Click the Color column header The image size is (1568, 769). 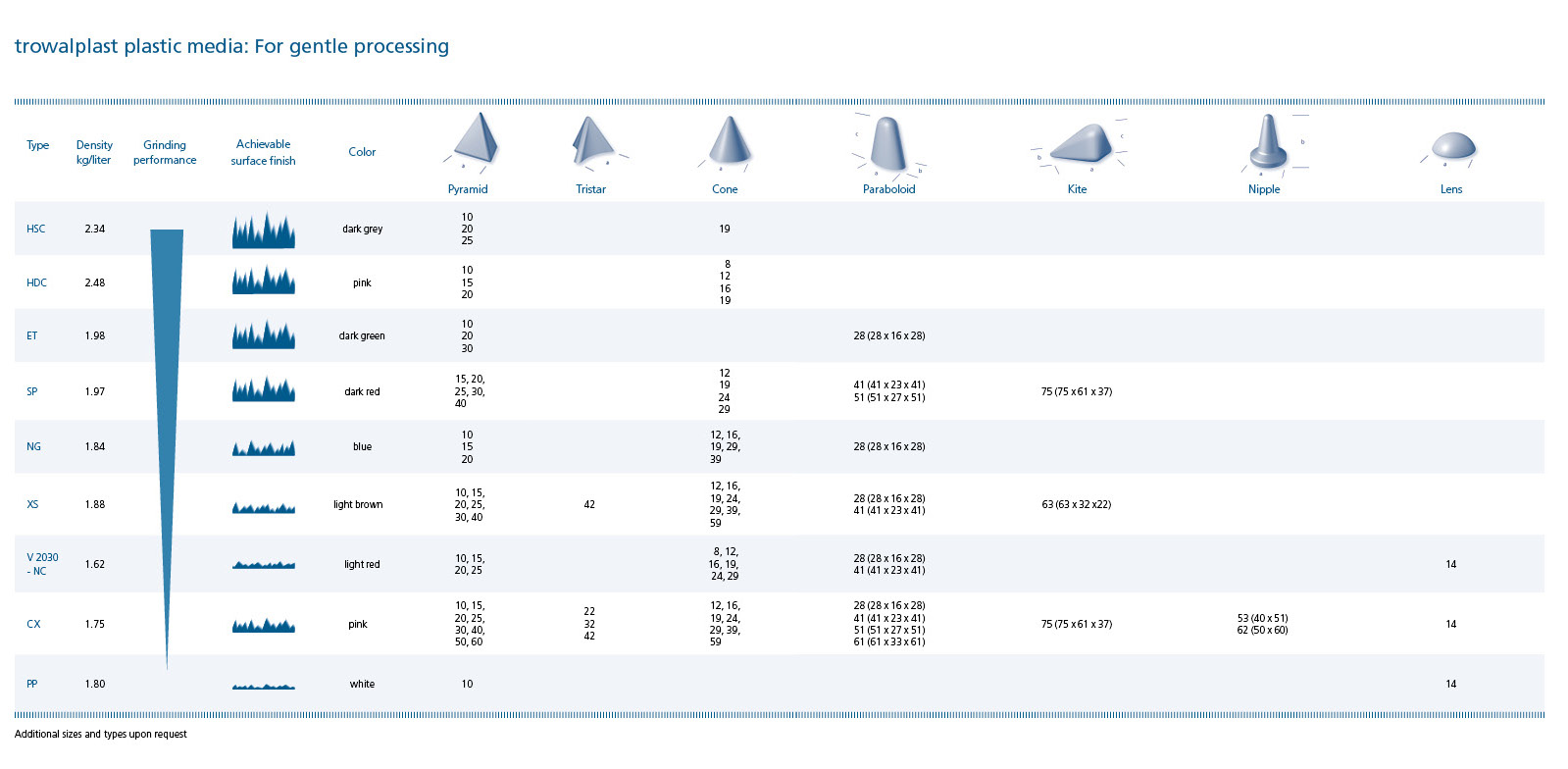362,152
